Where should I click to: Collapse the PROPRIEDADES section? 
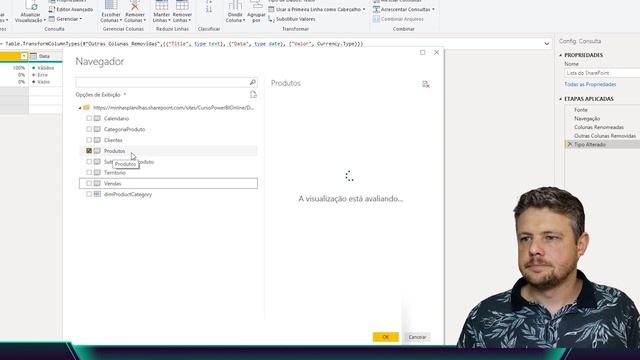point(560,55)
